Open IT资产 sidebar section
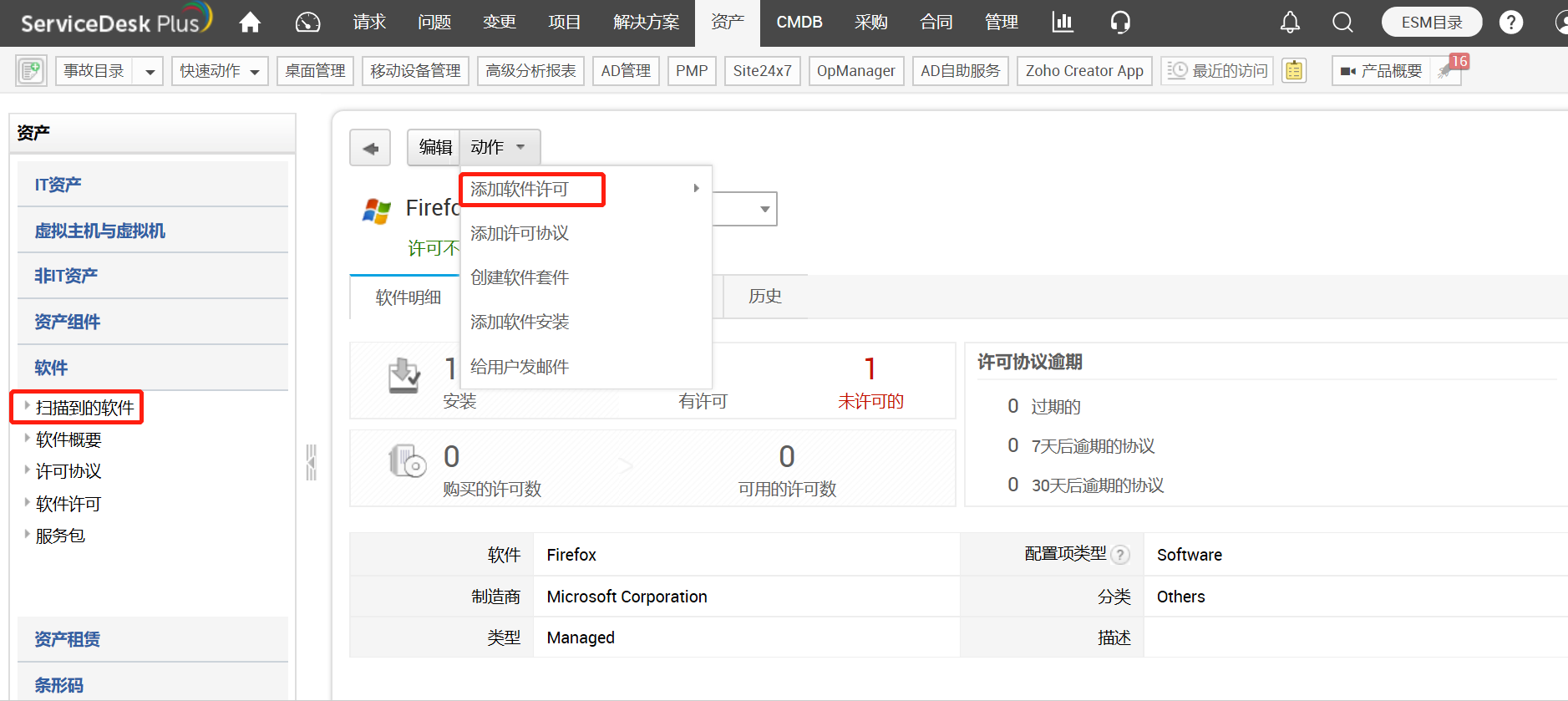Screen dimensions: 1568x701 coord(153,185)
